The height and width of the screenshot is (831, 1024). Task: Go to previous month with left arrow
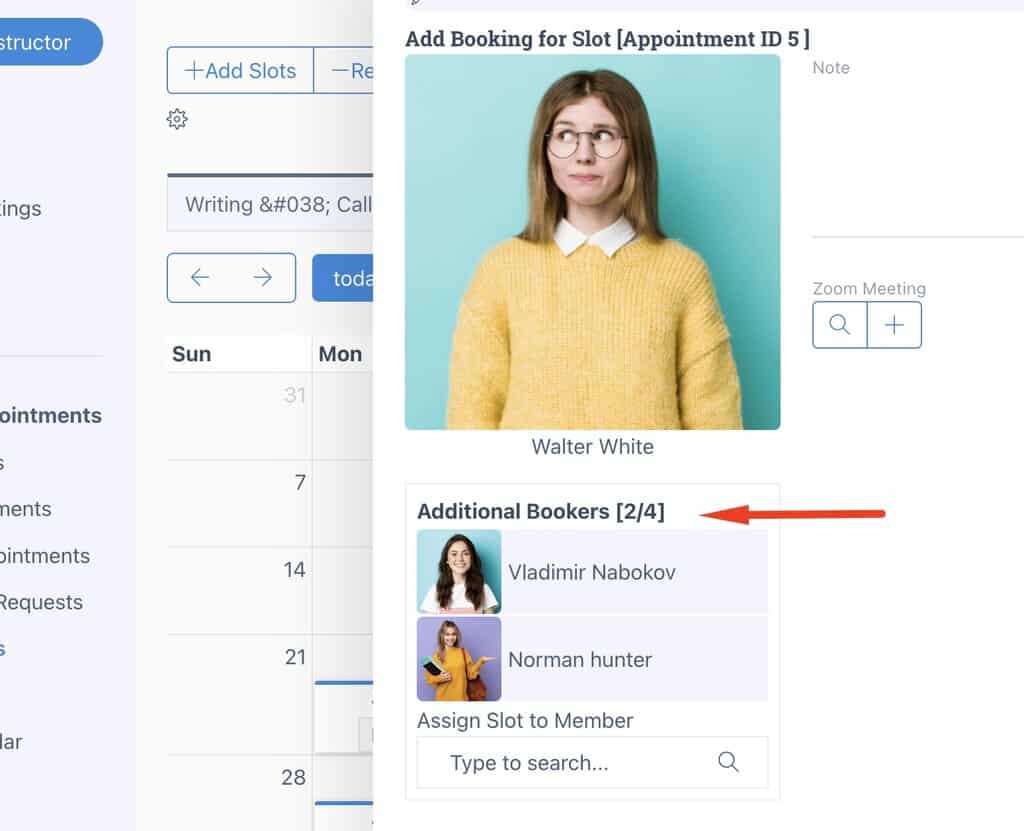[x=200, y=278]
